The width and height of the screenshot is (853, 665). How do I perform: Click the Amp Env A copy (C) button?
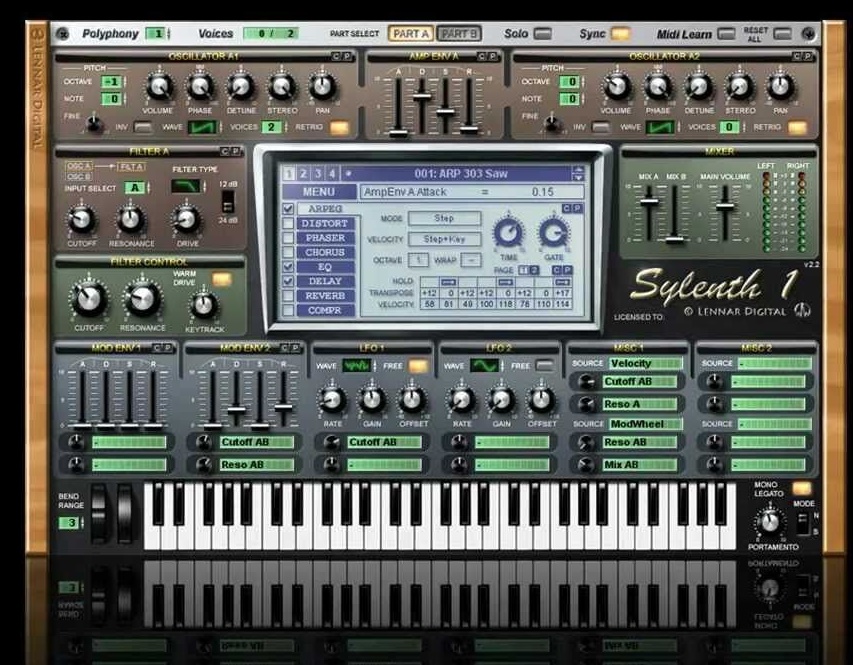[481, 56]
